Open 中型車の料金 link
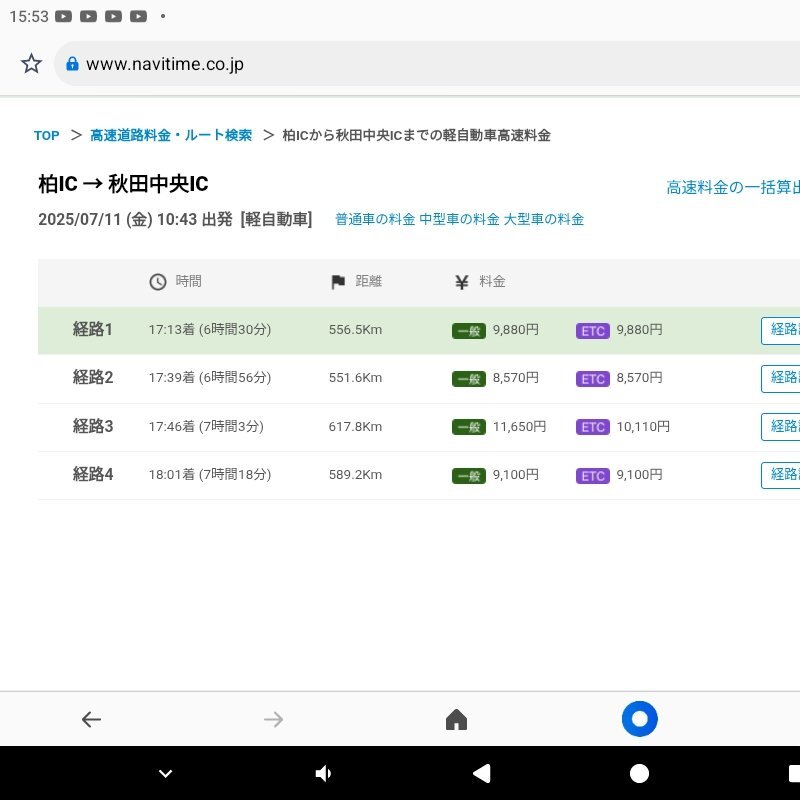Screen dimensions: 800x800 pyautogui.click(x=459, y=219)
